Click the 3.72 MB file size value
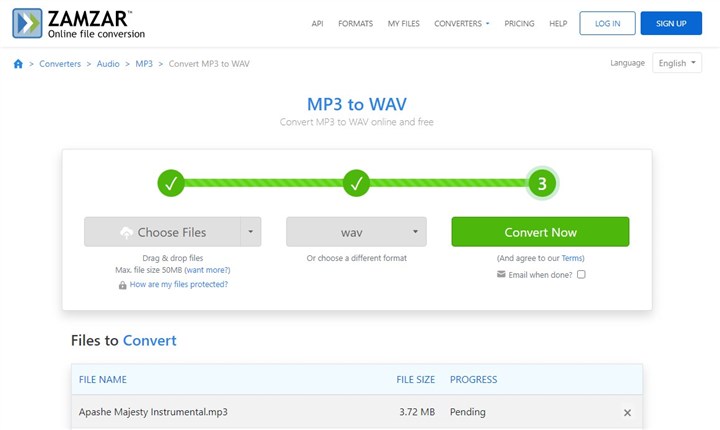The width and height of the screenshot is (720, 430). click(x=417, y=412)
